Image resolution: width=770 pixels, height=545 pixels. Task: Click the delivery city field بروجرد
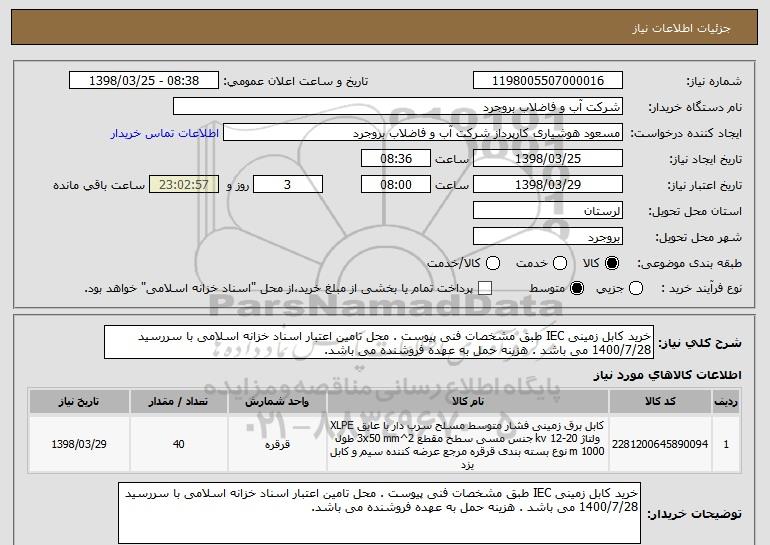[548, 237]
